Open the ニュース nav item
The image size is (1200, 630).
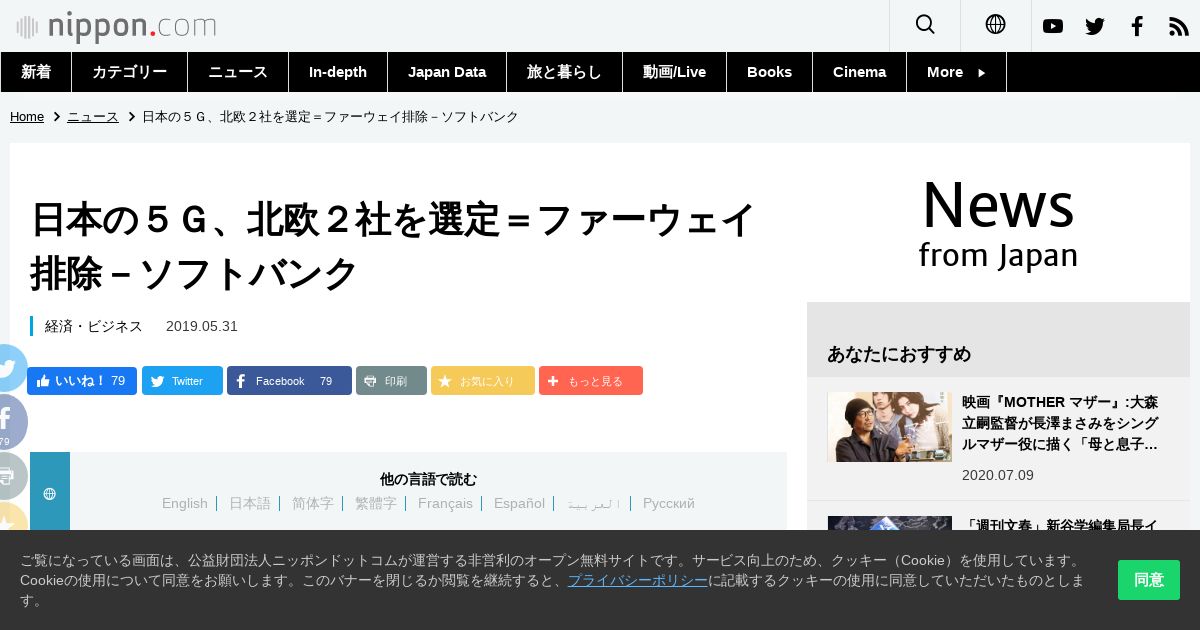(238, 72)
